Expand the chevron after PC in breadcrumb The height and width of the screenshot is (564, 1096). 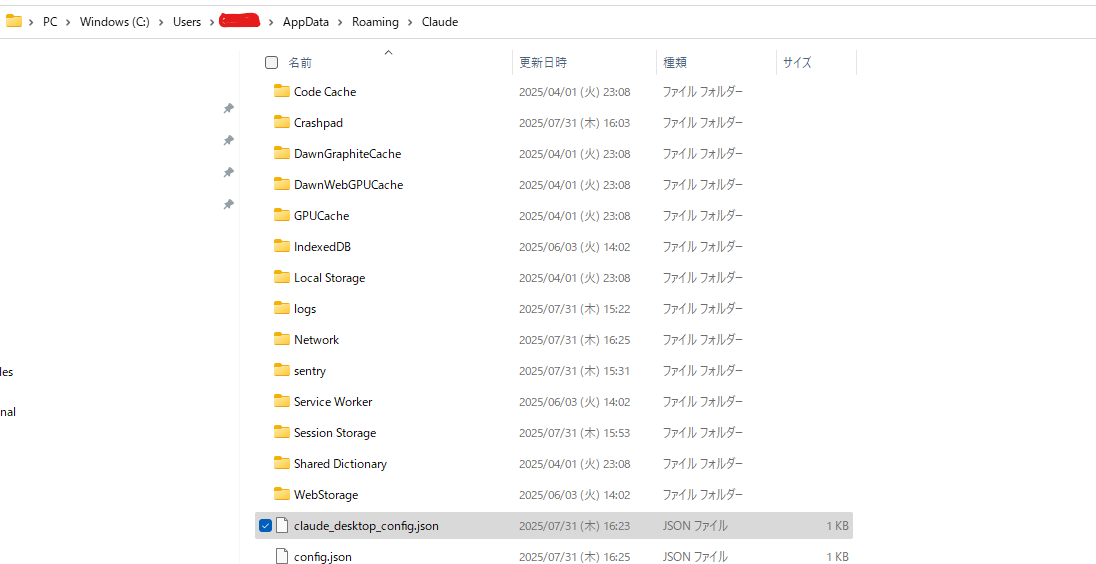tap(68, 22)
